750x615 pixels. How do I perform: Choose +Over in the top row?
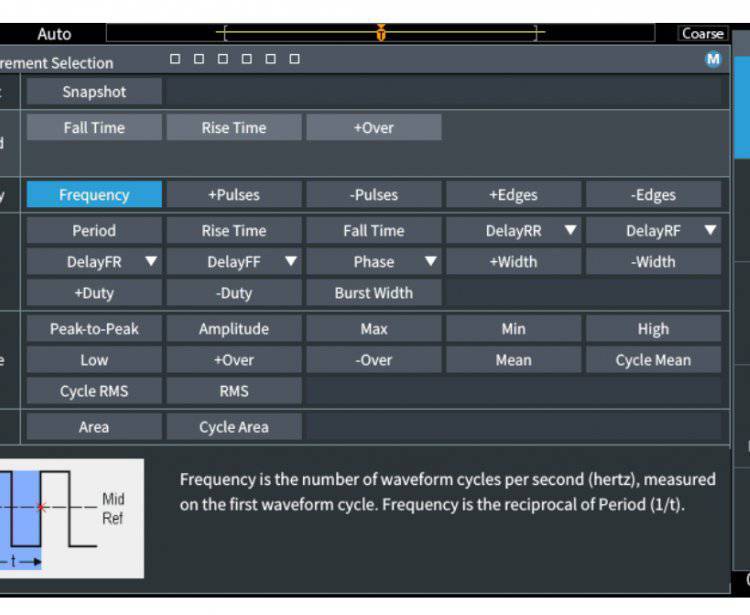374,128
